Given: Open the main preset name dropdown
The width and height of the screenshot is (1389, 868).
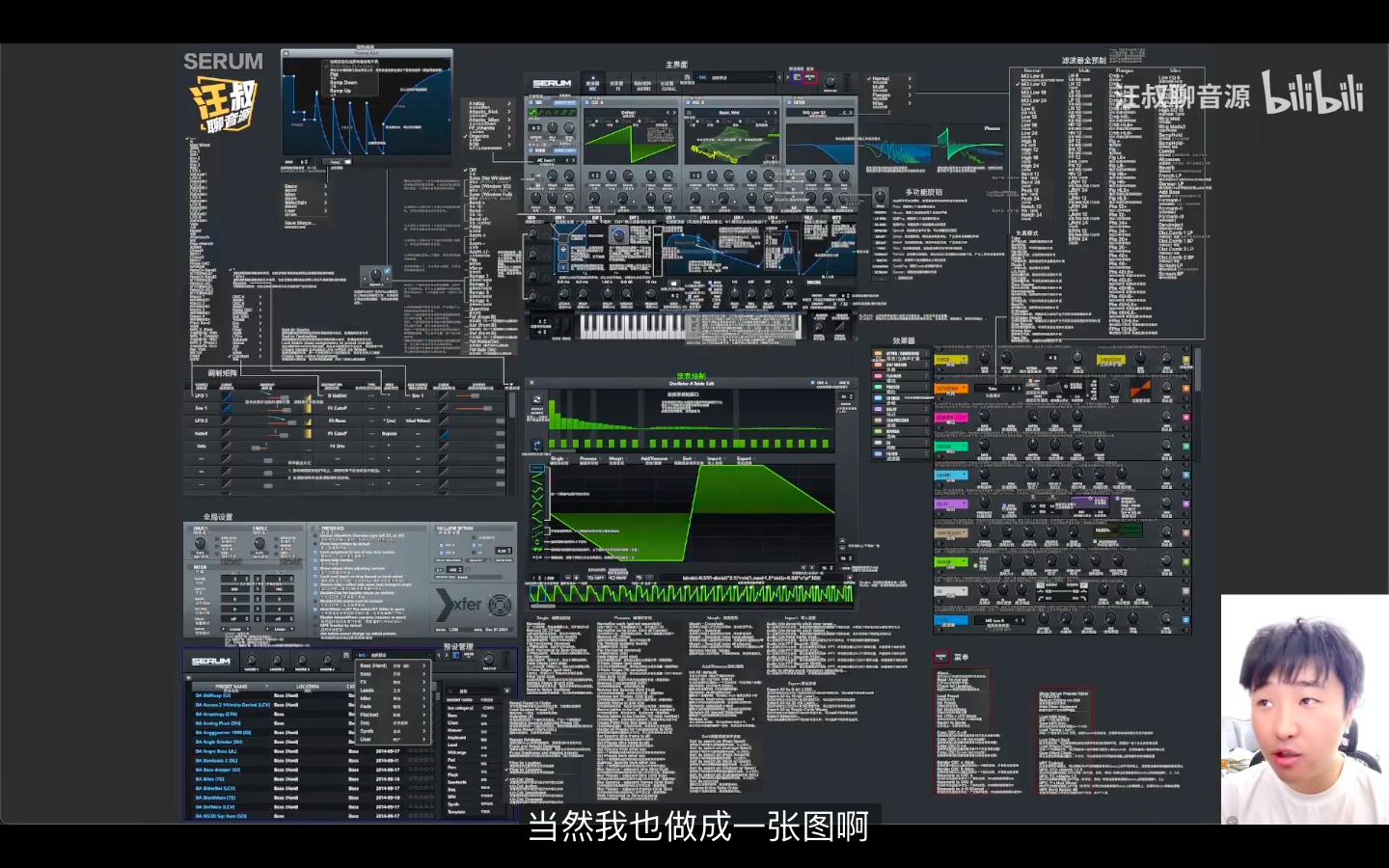Looking at the screenshot, I should click(734, 77).
